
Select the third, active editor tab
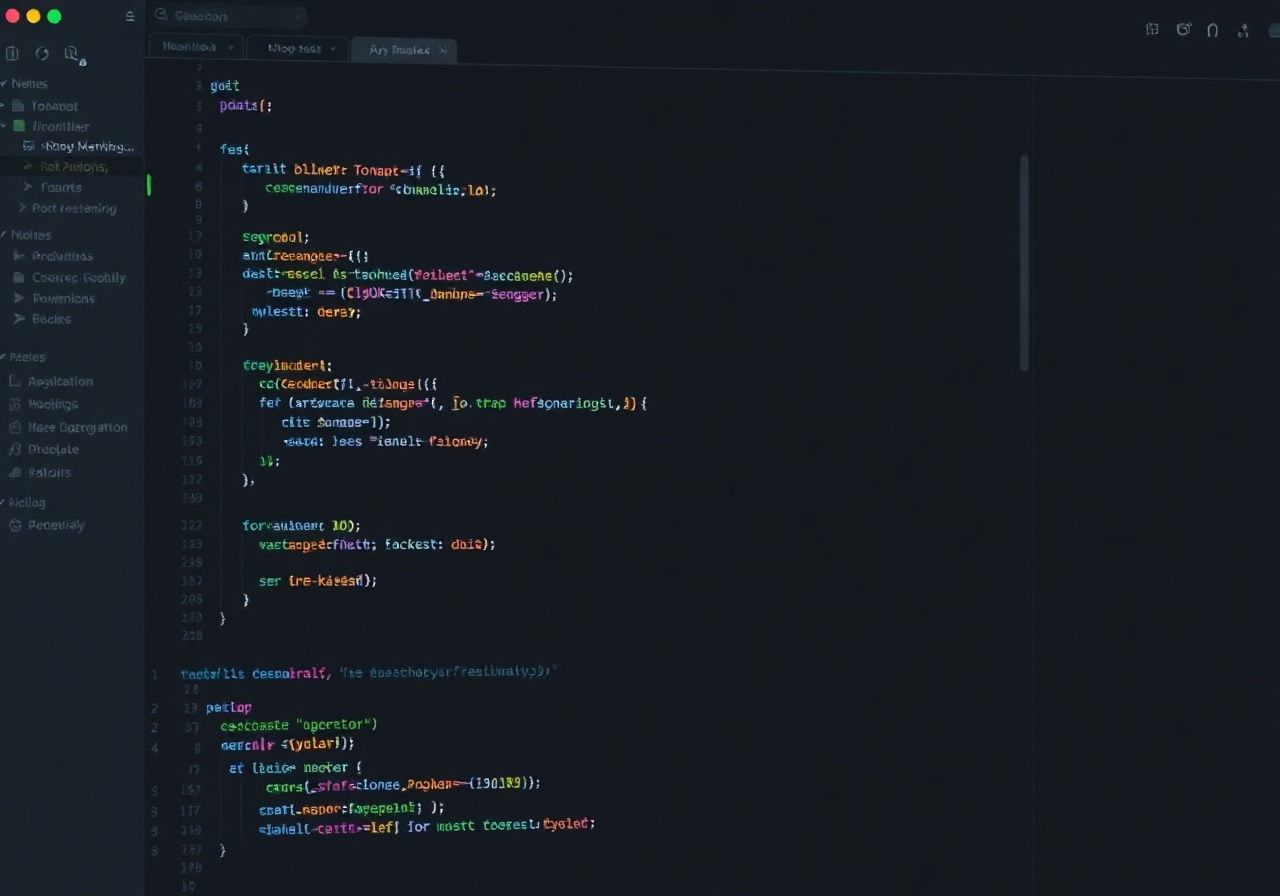click(404, 50)
